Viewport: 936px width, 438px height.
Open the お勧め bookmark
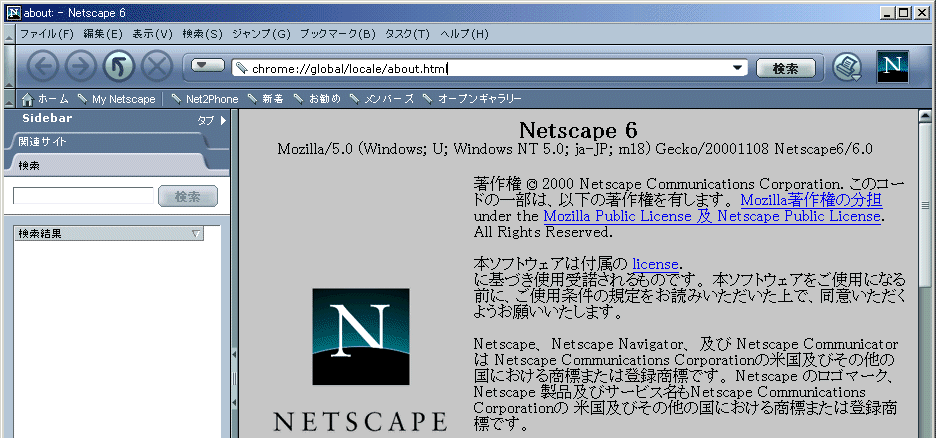(317, 99)
